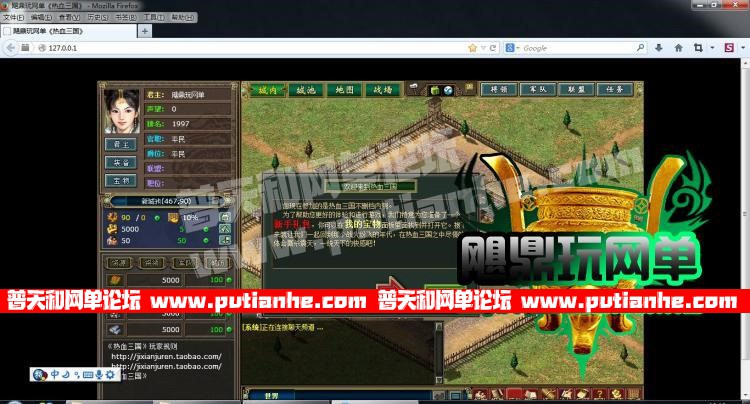Click the 宝物 button under avatar
The height and width of the screenshot is (404, 750).
pos(121,181)
